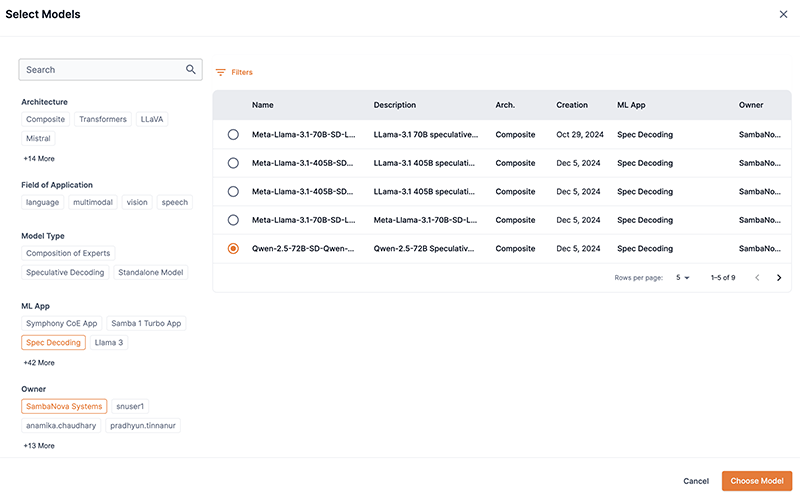Deselect the SambaNova Systems owner filter
The image size is (800, 497).
(x=64, y=406)
